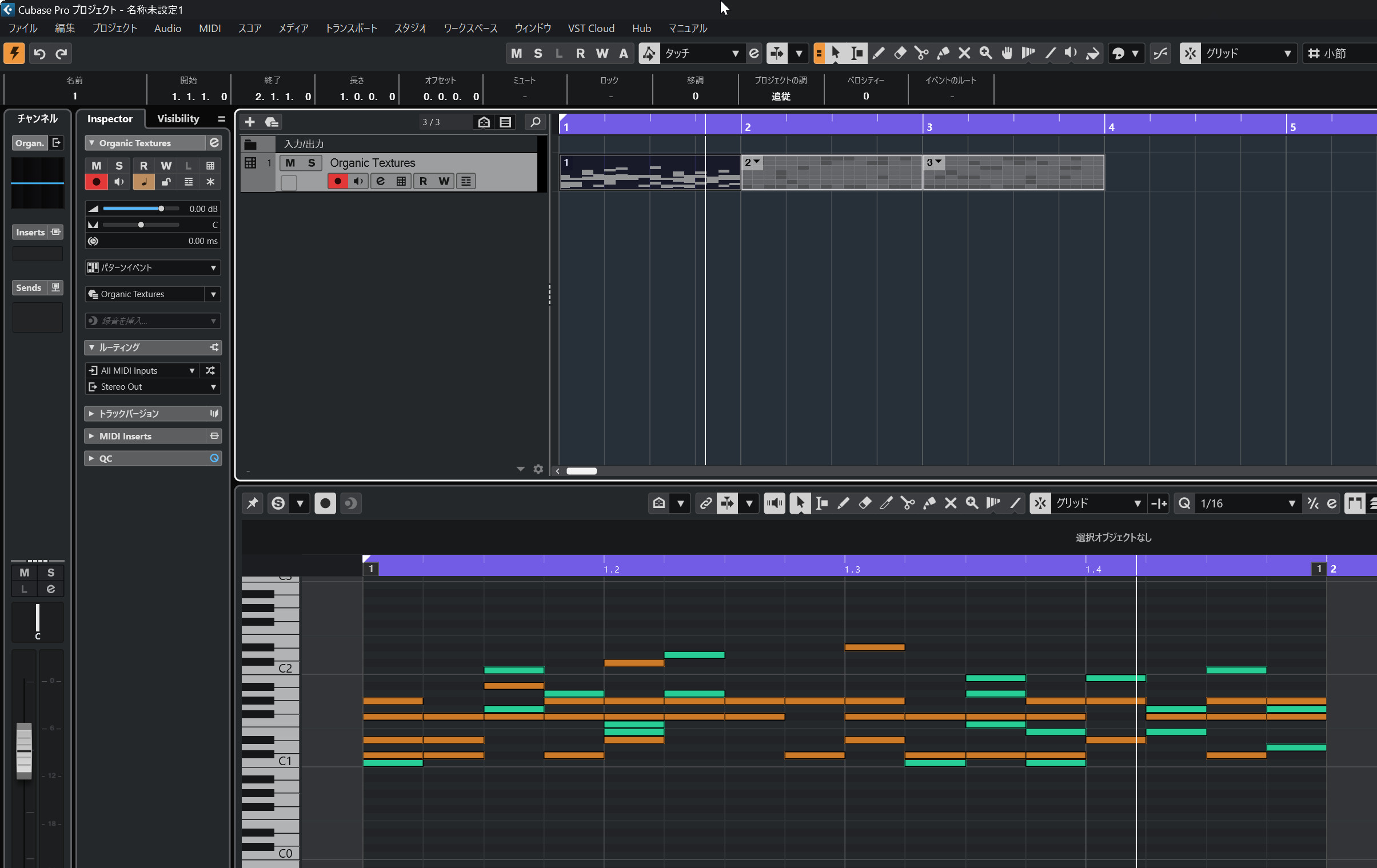Viewport: 1377px width, 868px height.
Task: Select the Glue tool in key editor toolbar
Action: tap(929, 503)
